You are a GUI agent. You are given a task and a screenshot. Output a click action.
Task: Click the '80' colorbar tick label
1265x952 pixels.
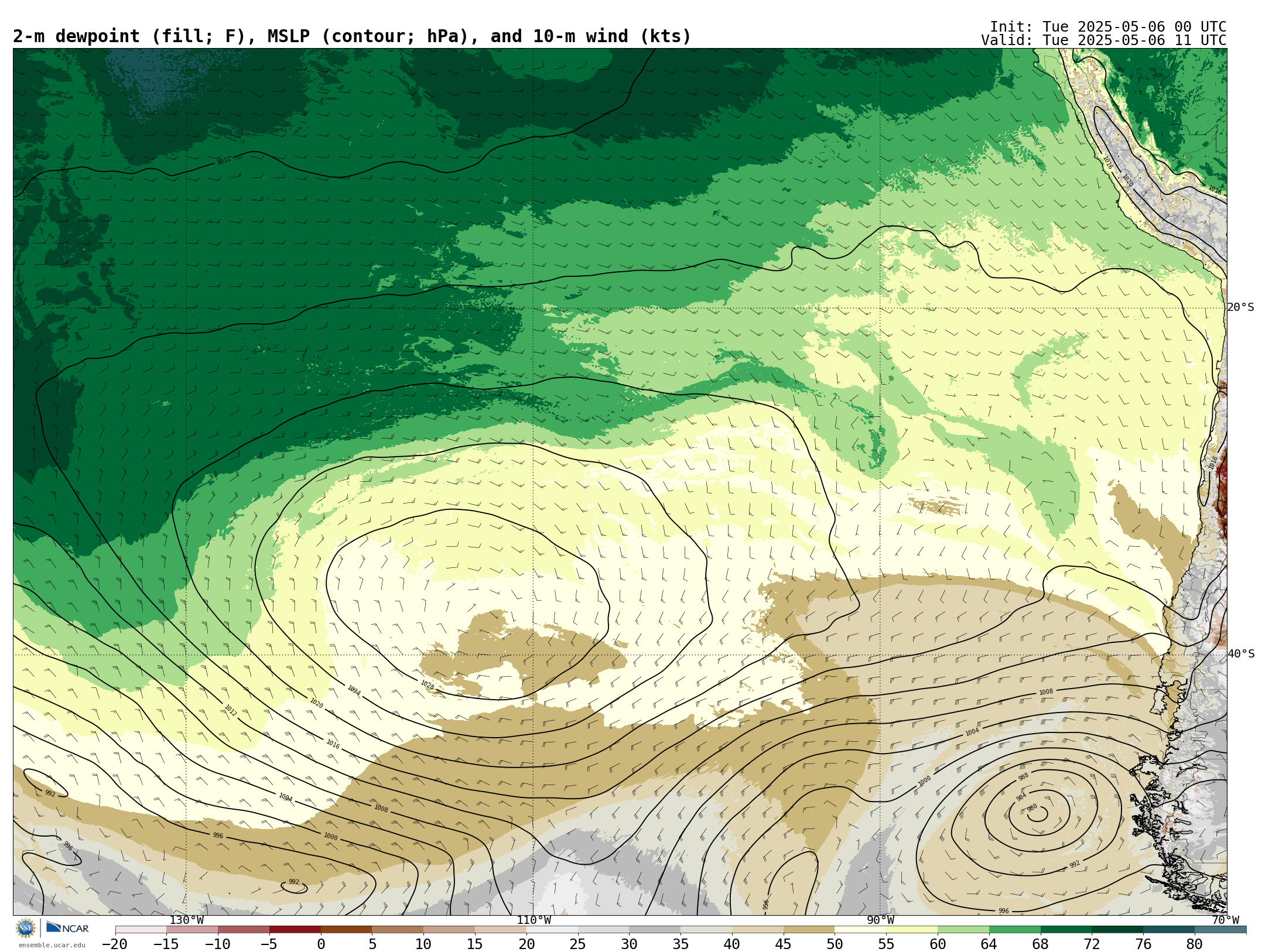pos(1195,944)
